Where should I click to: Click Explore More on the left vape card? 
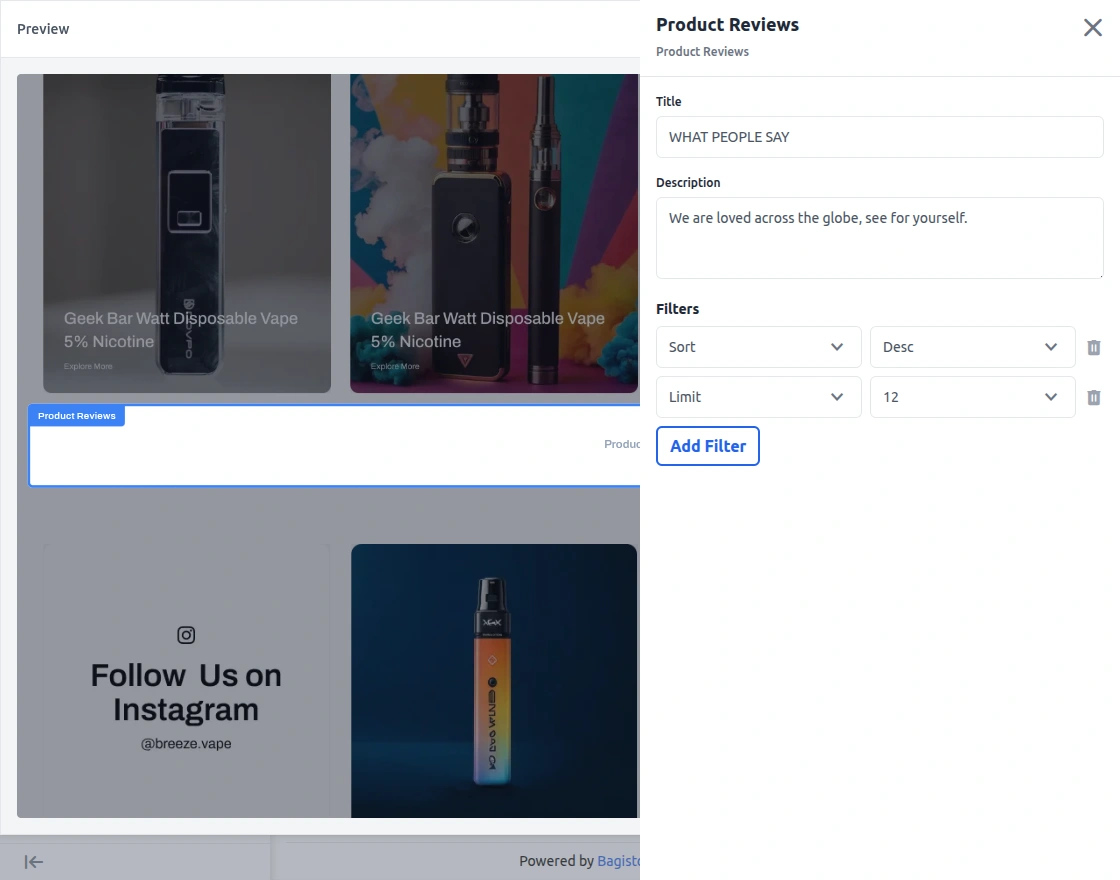pos(88,366)
